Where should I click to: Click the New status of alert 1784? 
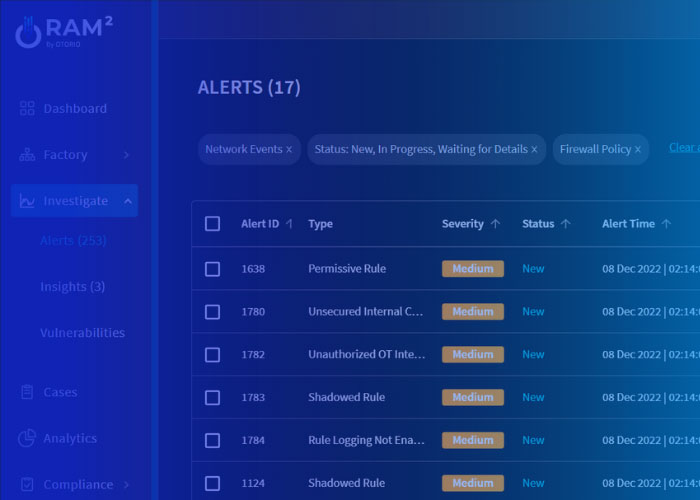(x=533, y=440)
